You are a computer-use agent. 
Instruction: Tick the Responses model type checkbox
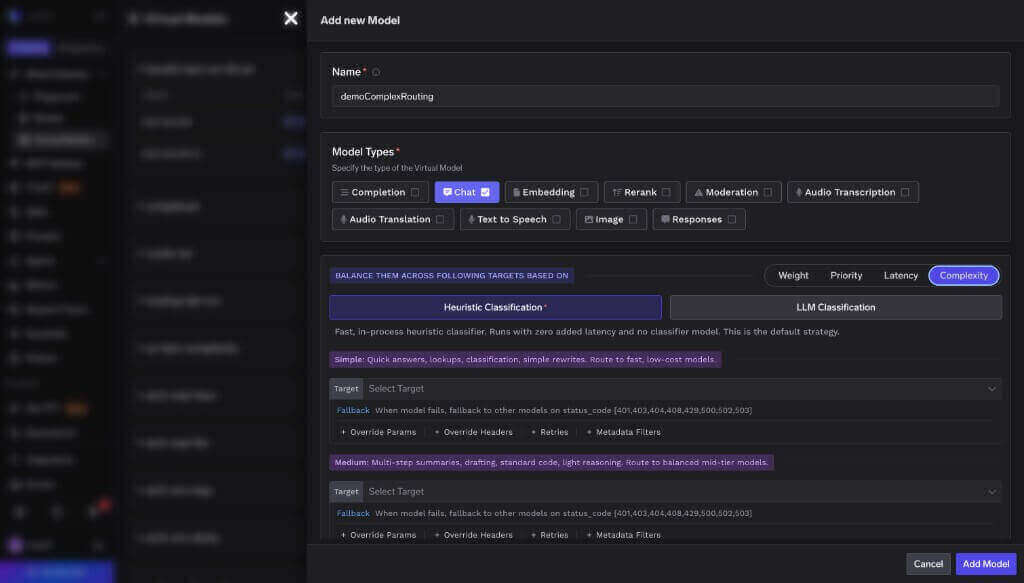[732, 219]
